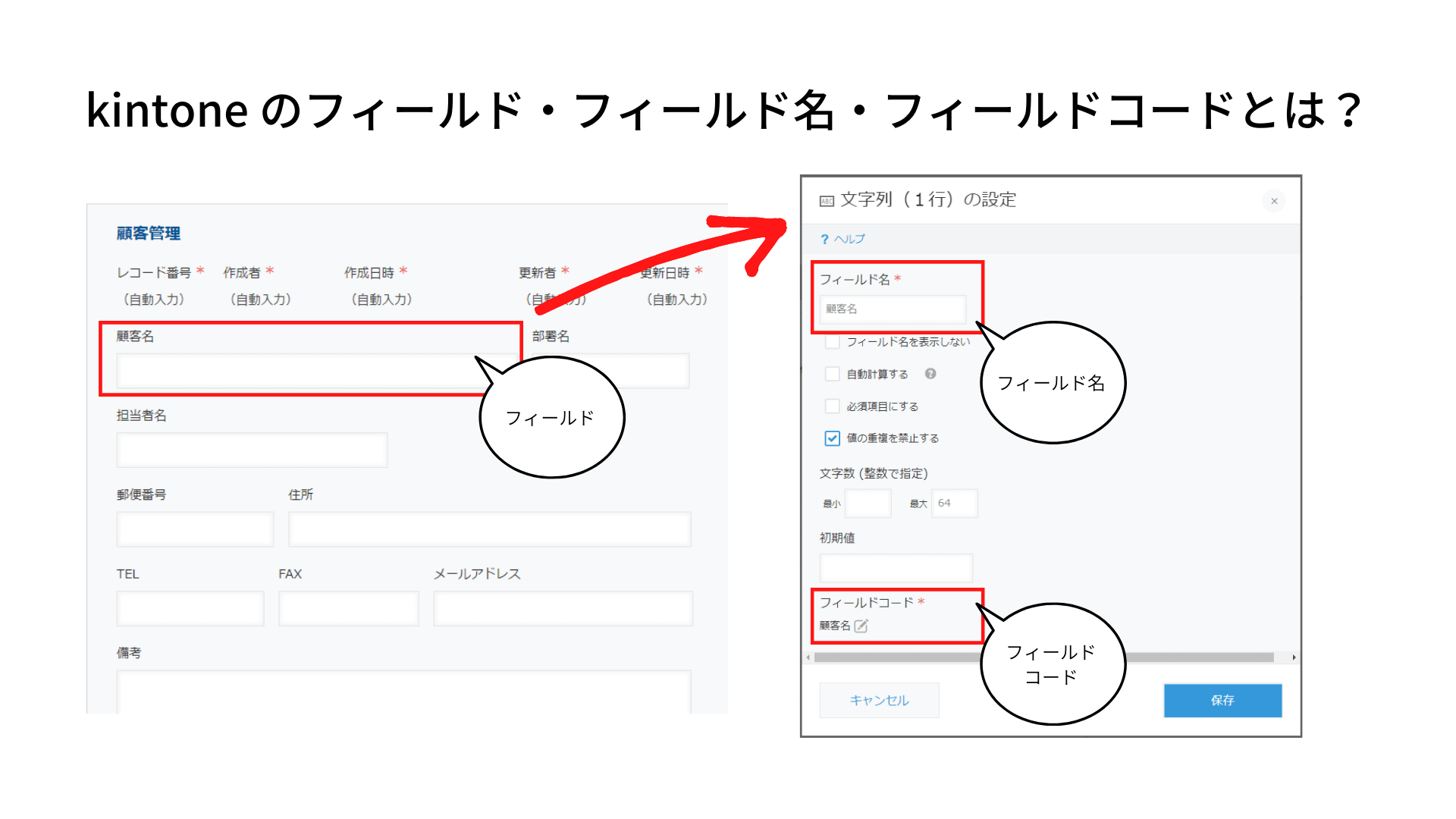Click the question mark icon next to ヘルプ
The image size is (1456, 819).
(x=826, y=238)
